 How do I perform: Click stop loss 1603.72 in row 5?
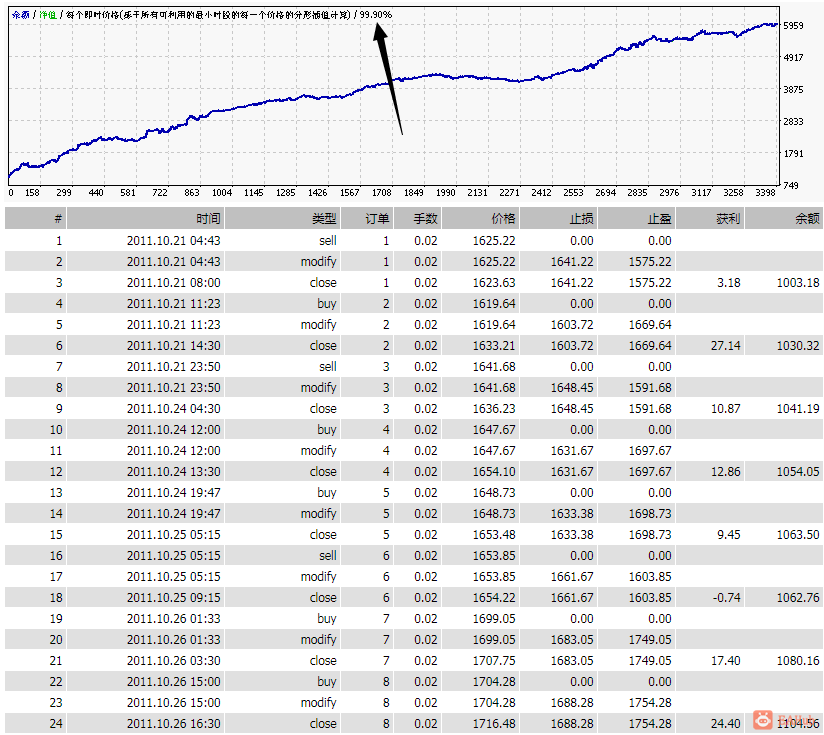pos(572,325)
